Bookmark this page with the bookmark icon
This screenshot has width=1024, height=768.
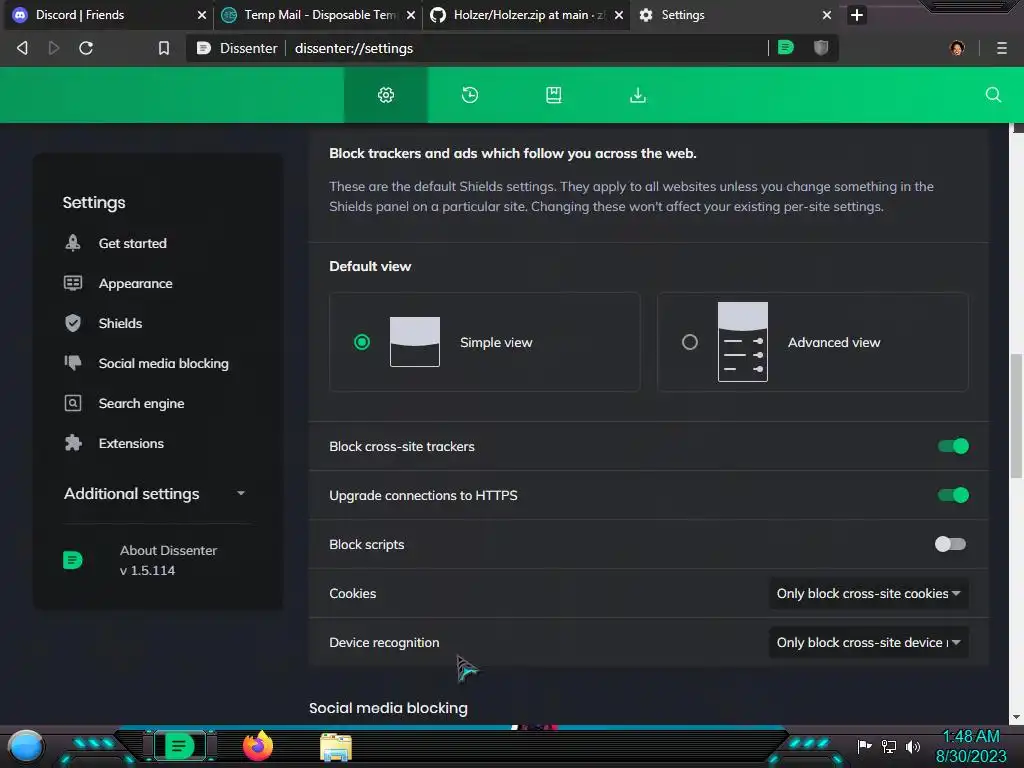click(164, 48)
